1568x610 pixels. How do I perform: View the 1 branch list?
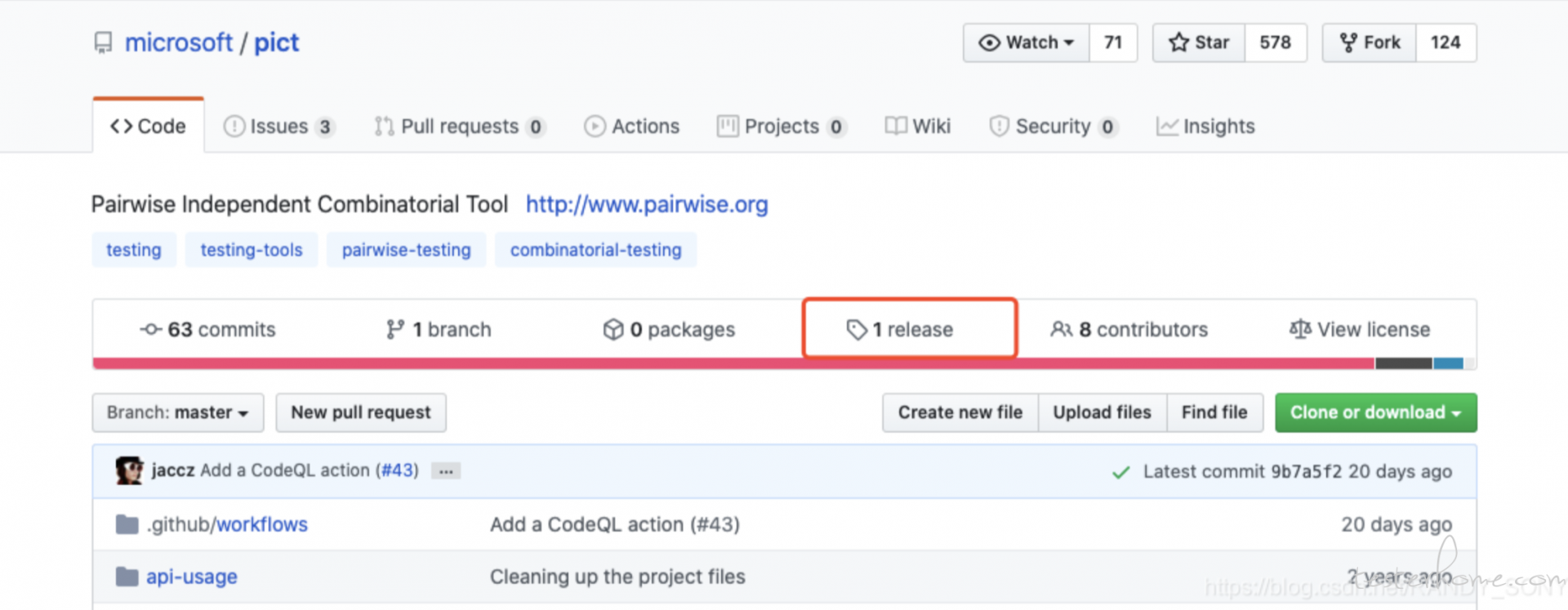coord(439,329)
